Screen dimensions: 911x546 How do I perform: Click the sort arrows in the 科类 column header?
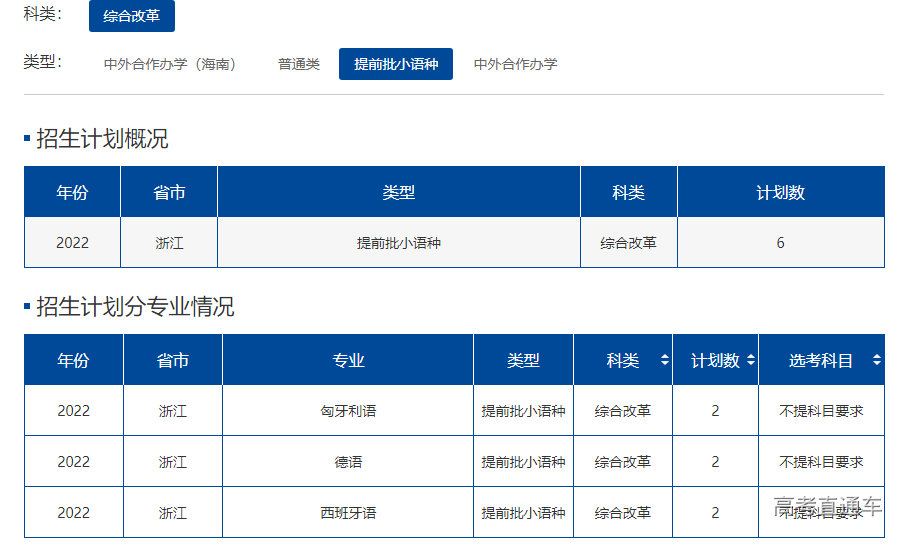click(x=665, y=360)
